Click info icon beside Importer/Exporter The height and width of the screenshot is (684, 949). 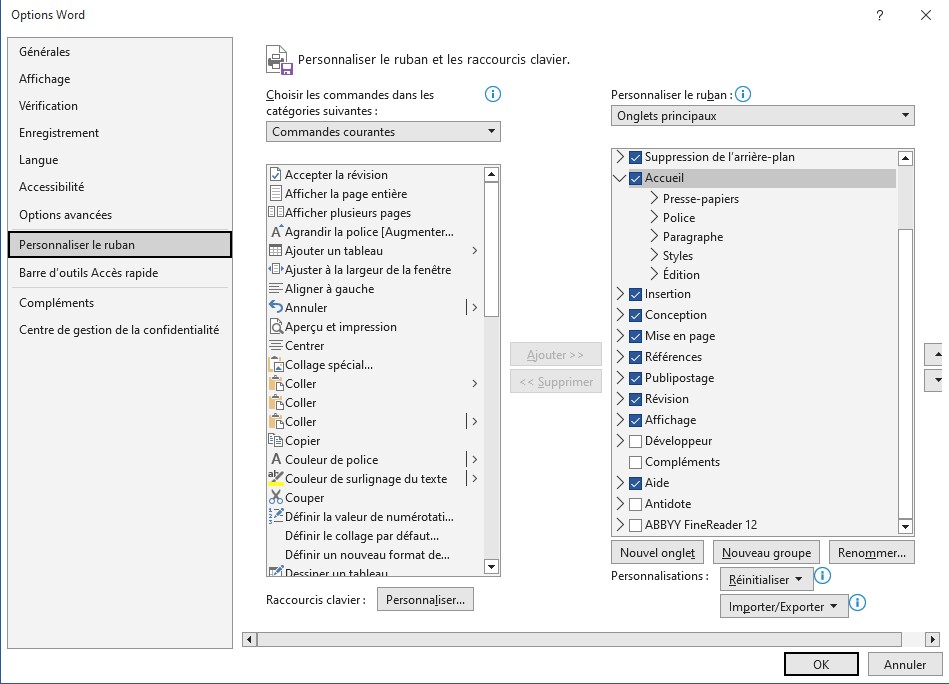pyautogui.click(x=857, y=603)
